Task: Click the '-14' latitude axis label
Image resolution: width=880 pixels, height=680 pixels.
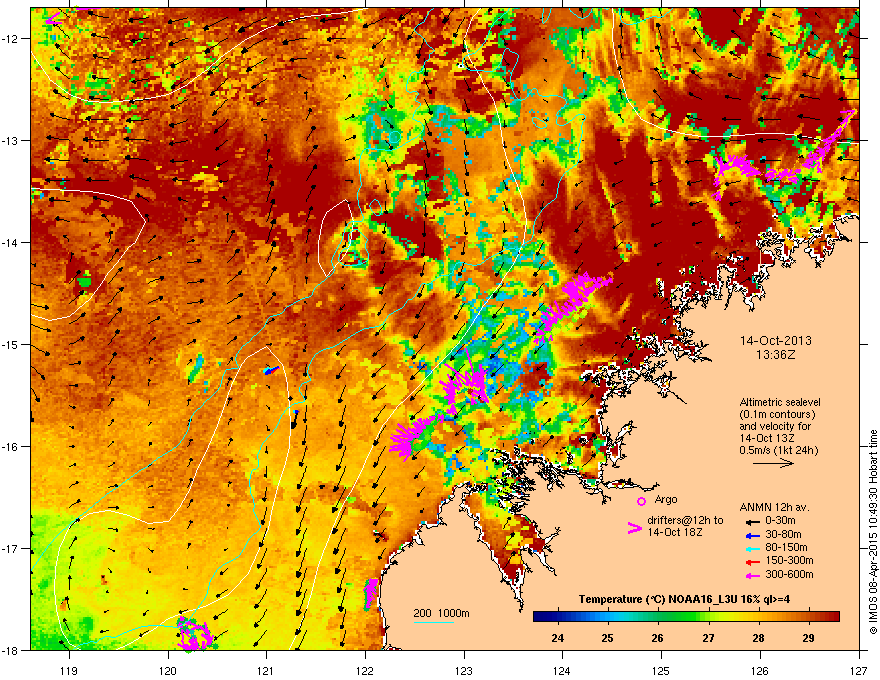Action: coord(10,242)
